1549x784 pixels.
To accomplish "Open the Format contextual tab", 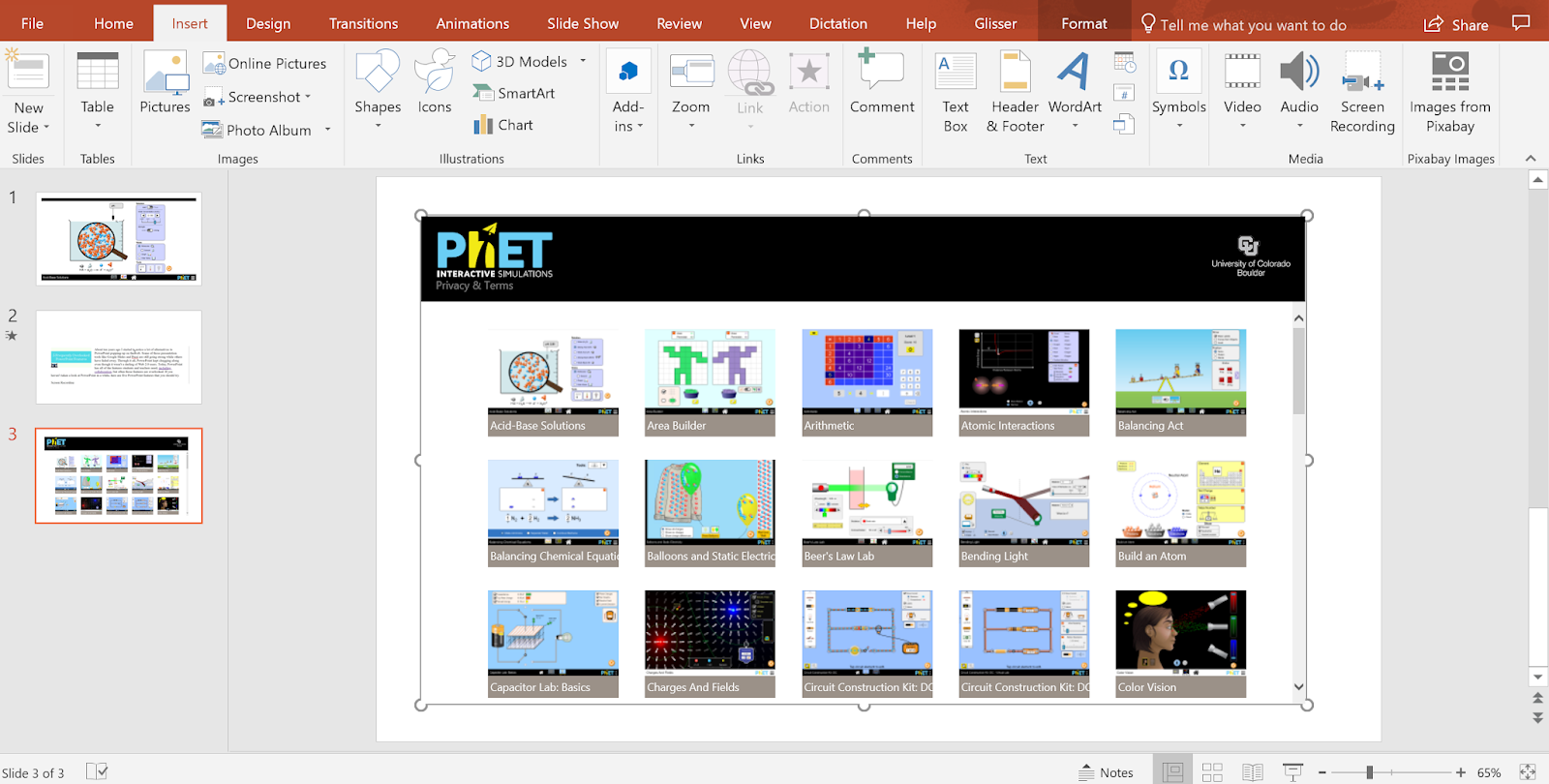I will pyautogui.click(x=1084, y=23).
